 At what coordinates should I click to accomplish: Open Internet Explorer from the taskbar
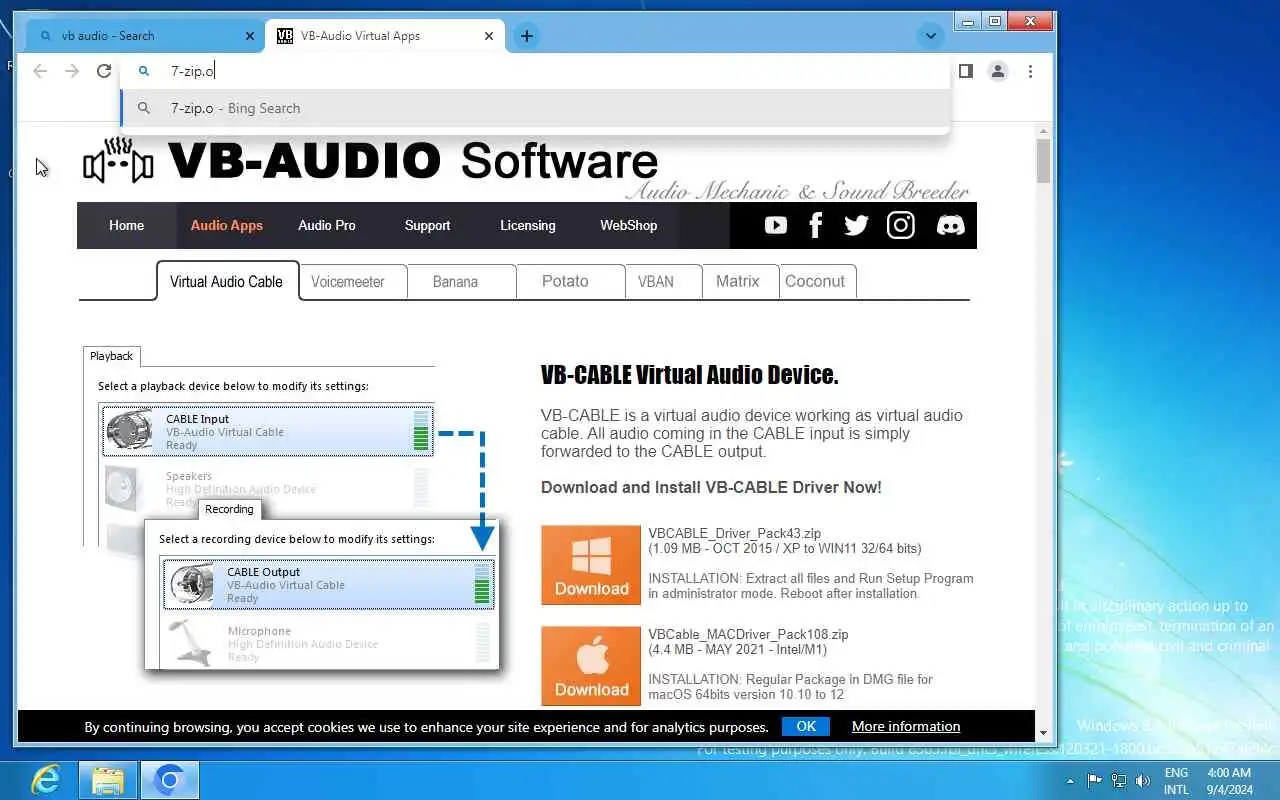pyautogui.click(x=46, y=780)
